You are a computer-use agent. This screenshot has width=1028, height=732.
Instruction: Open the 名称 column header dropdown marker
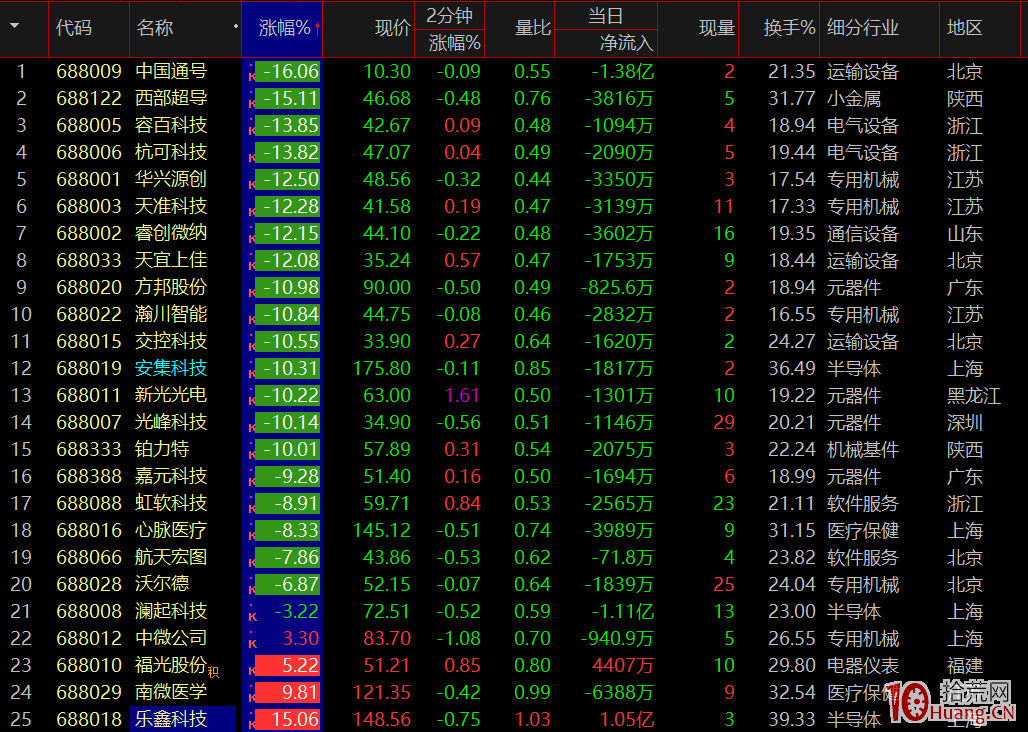click(x=235, y=24)
